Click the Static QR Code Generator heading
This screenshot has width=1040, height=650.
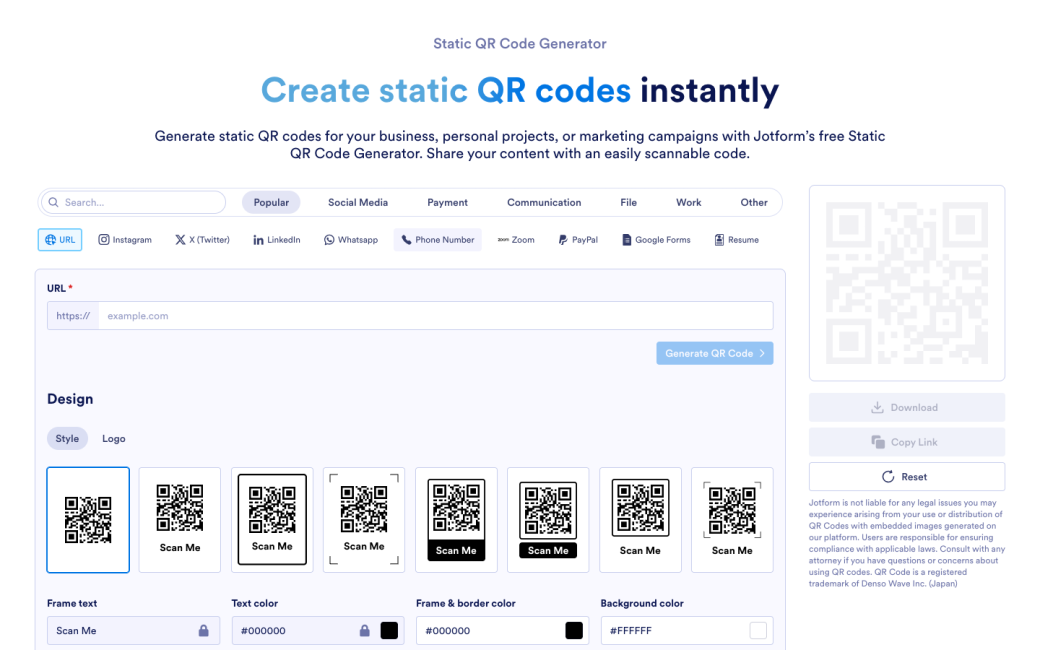click(519, 44)
